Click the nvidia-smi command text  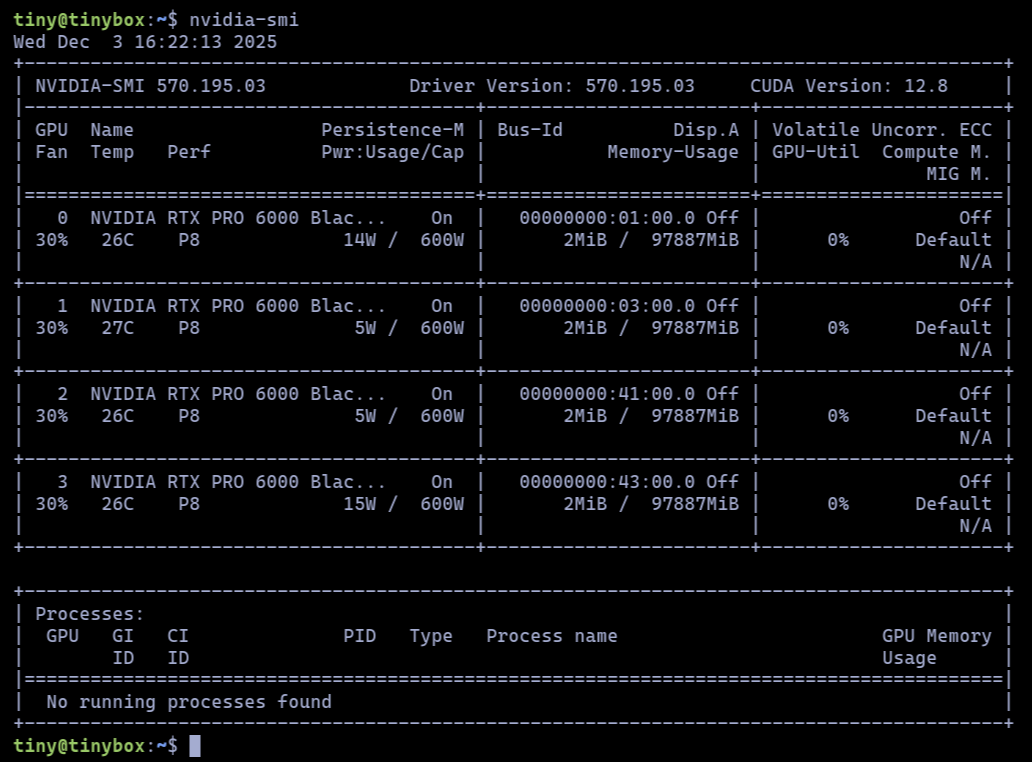coord(244,20)
